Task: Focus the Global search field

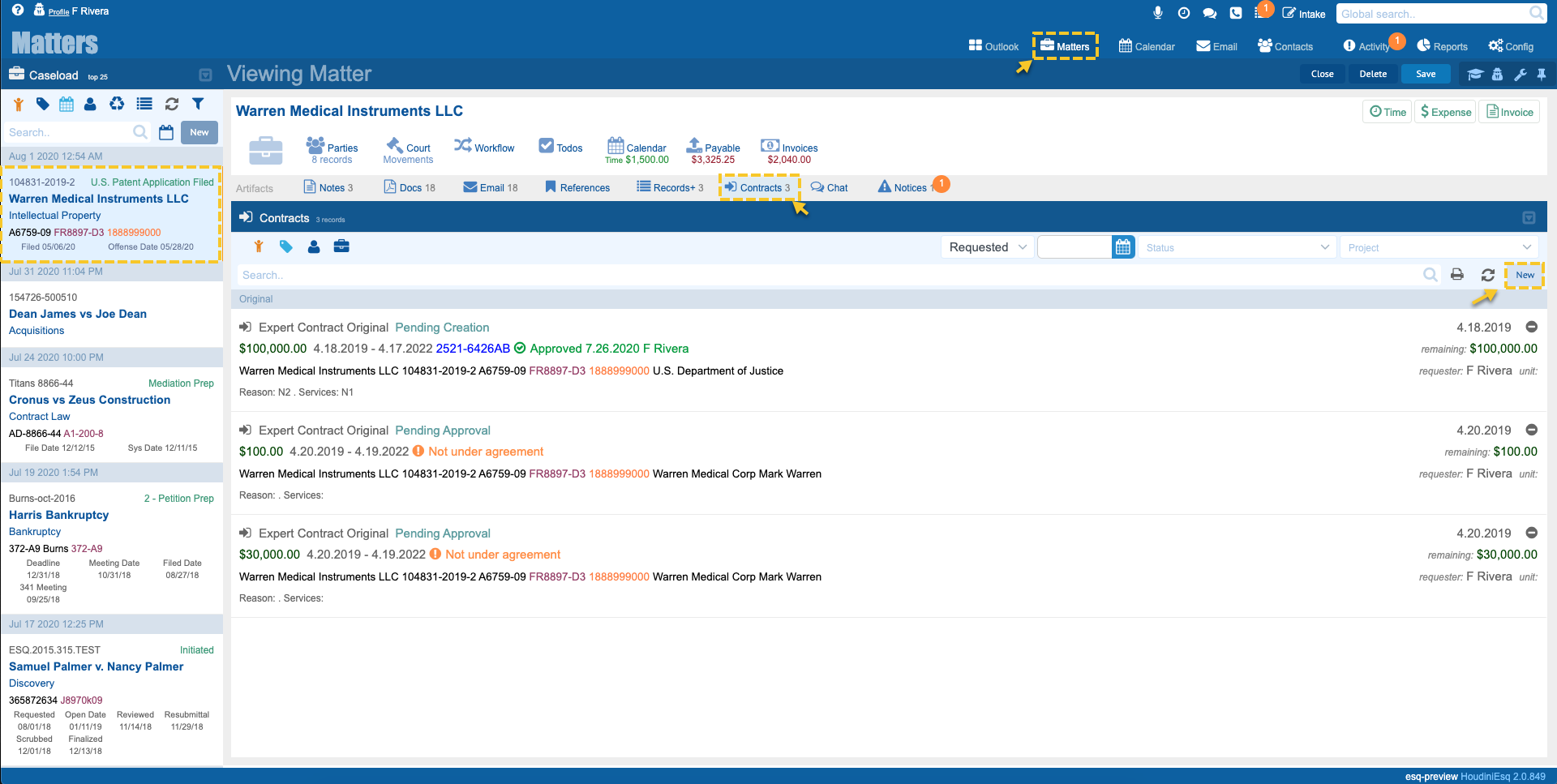Action: [x=1432, y=14]
